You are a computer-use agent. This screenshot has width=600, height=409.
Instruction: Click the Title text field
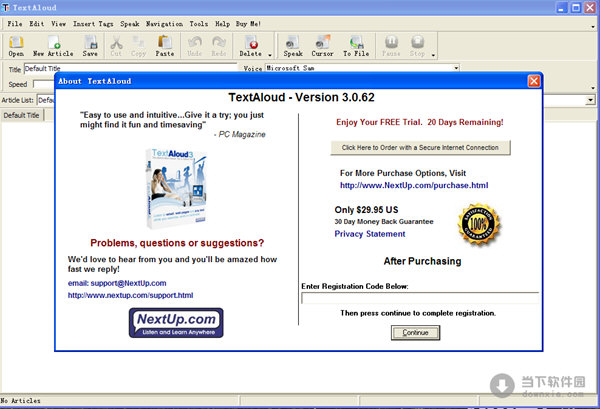(130, 68)
